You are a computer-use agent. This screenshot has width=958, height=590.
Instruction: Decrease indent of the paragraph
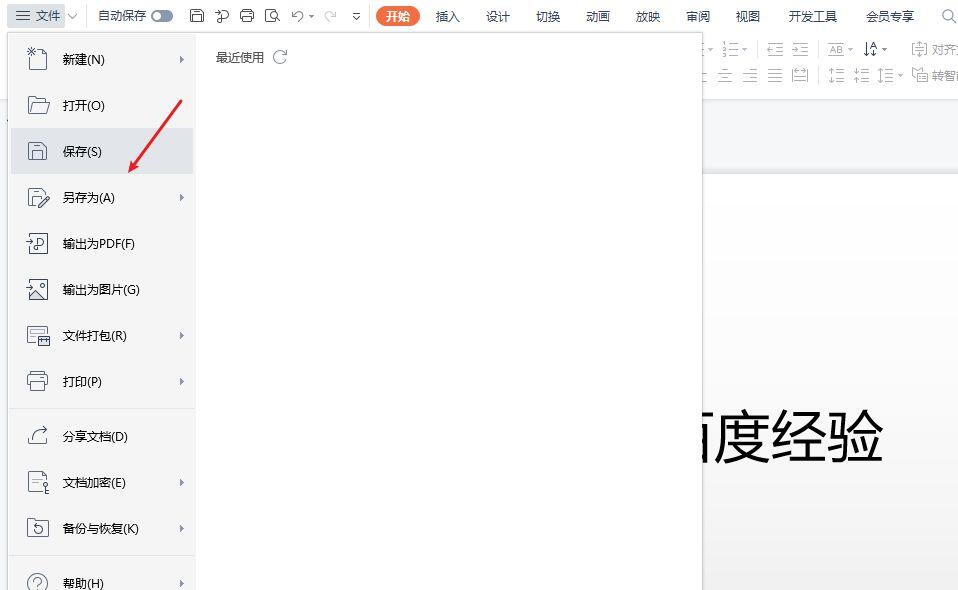[x=775, y=49]
